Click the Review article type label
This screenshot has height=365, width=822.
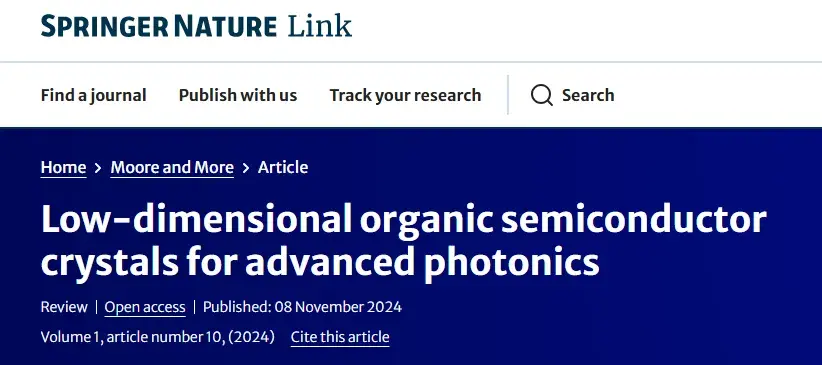(64, 307)
